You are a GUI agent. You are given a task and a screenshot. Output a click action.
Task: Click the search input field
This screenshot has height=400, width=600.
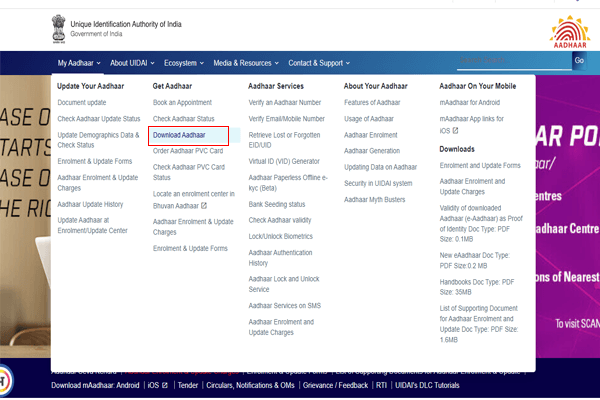click(x=514, y=60)
